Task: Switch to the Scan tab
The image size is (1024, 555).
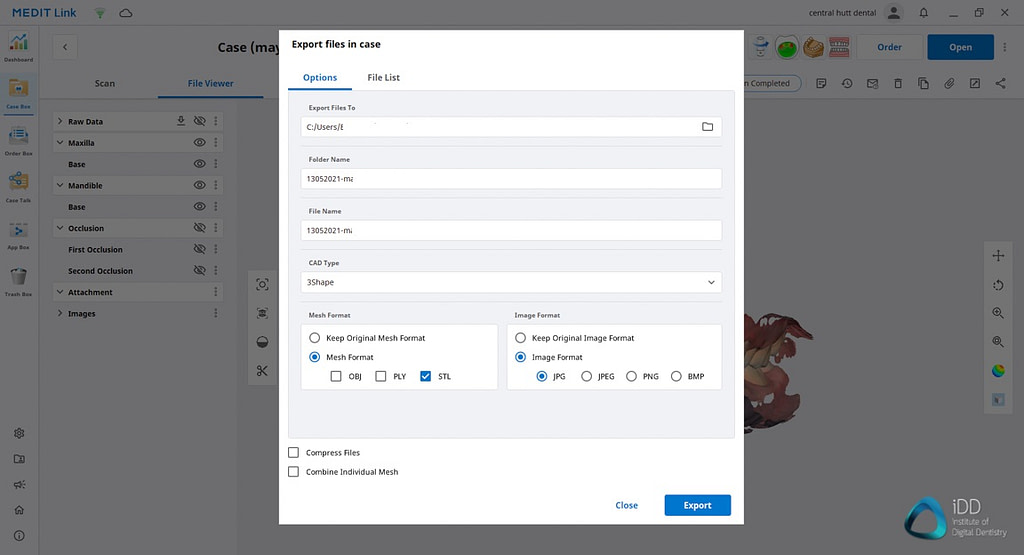Action: coord(104,83)
